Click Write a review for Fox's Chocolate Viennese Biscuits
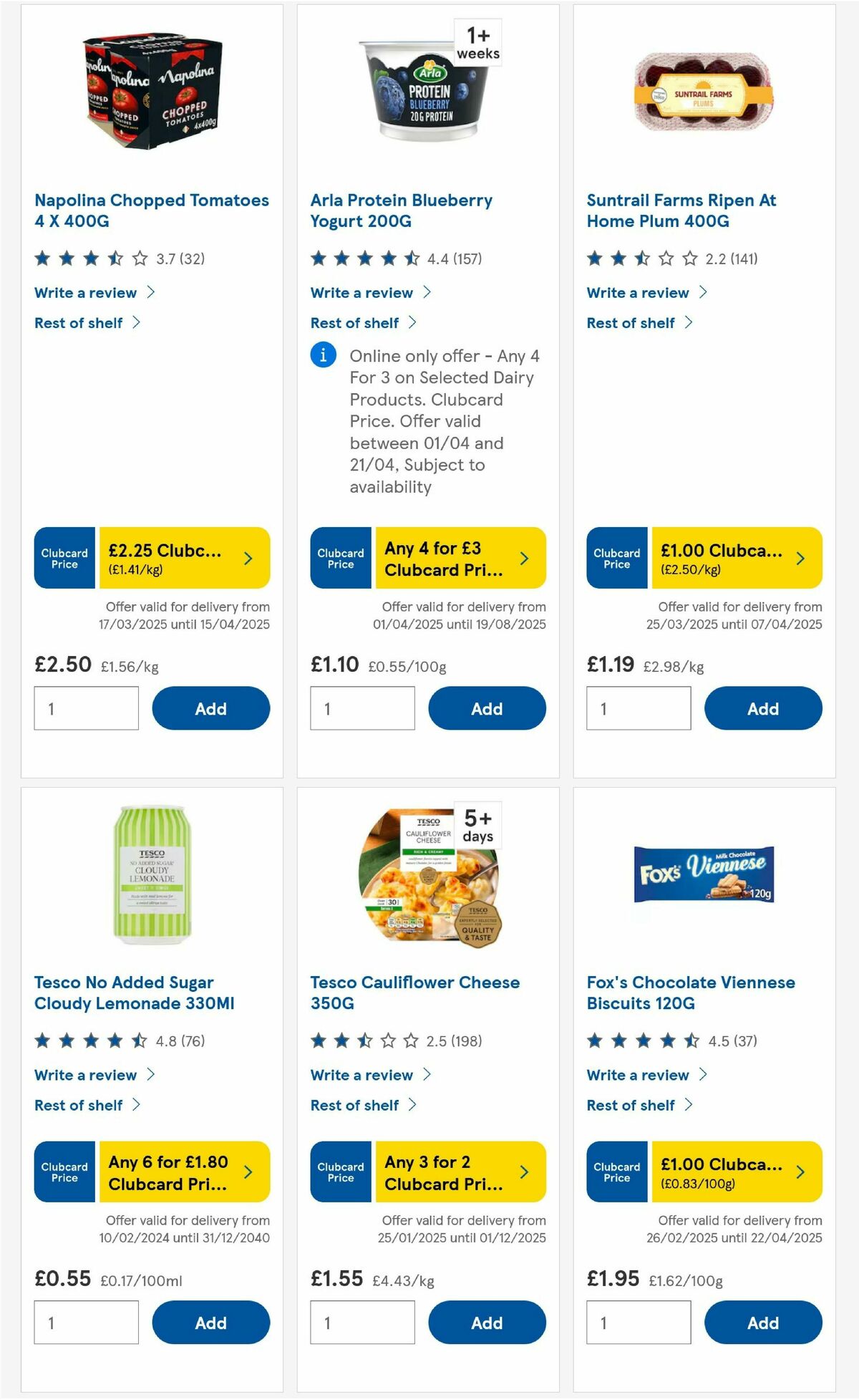859x1400 pixels. pyautogui.click(x=637, y=1075)
